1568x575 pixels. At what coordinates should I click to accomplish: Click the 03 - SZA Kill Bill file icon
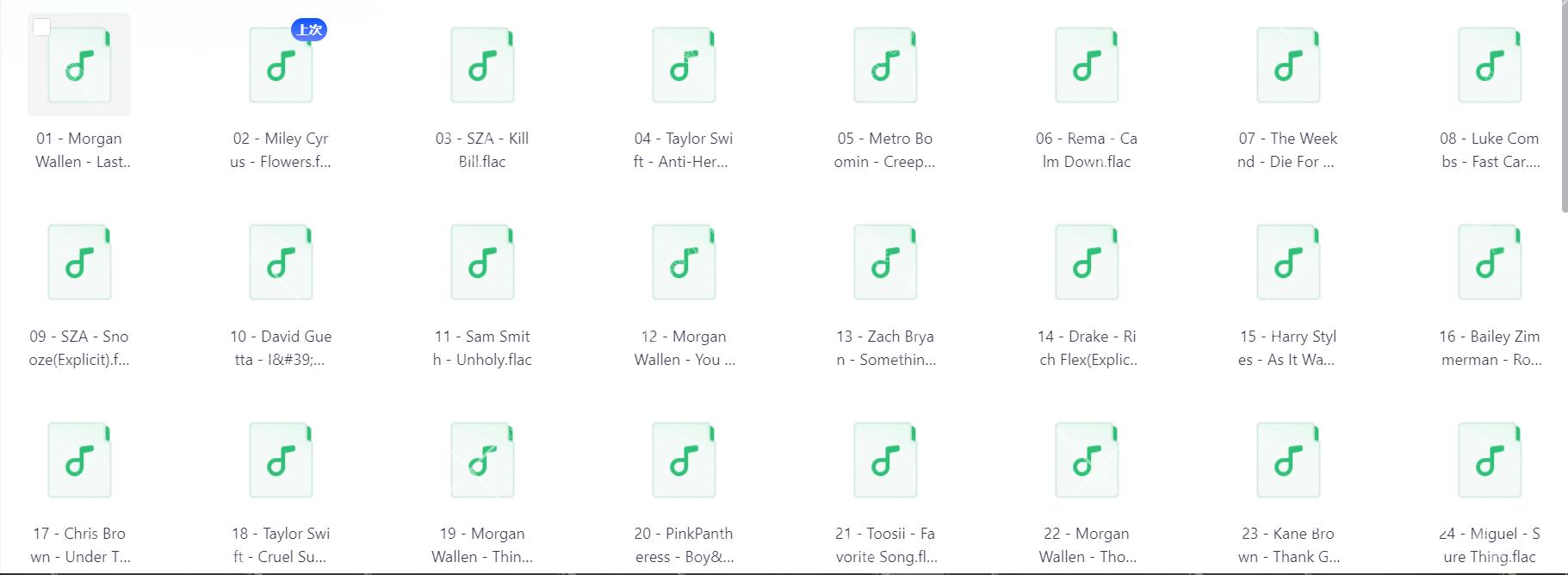pyautogui.click(x=482, y=65)
